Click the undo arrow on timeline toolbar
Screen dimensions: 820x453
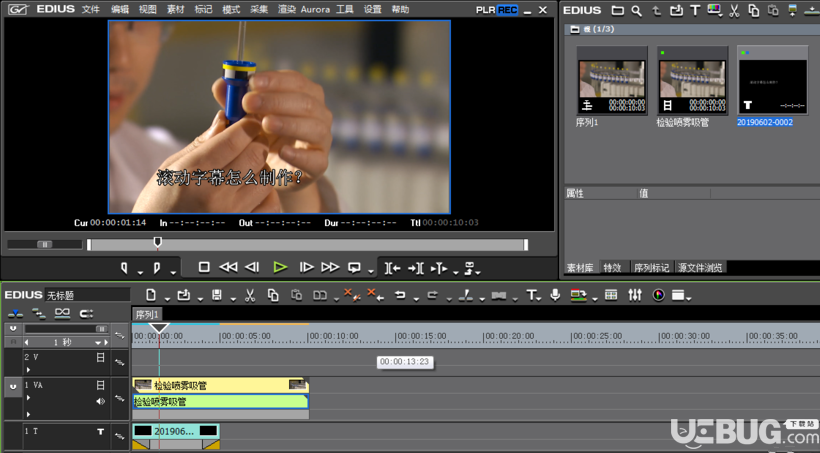(400, 295)
